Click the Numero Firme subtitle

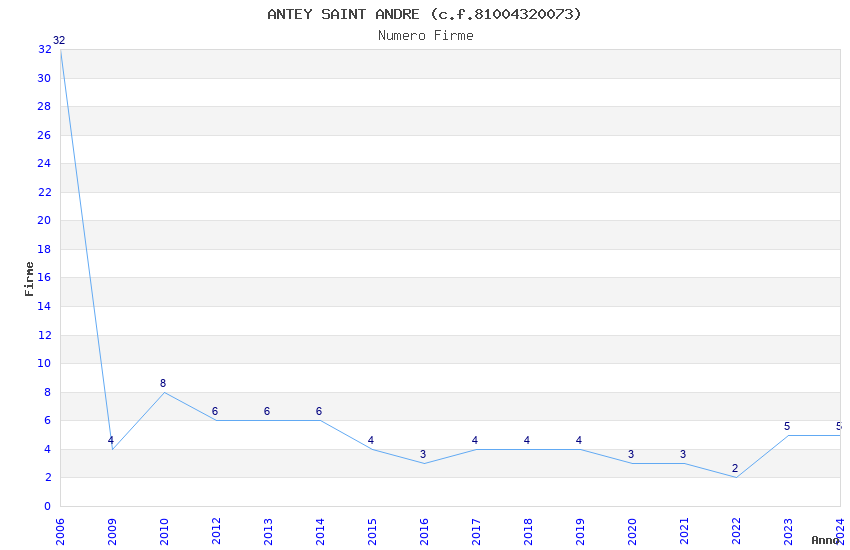click(426, 36)
